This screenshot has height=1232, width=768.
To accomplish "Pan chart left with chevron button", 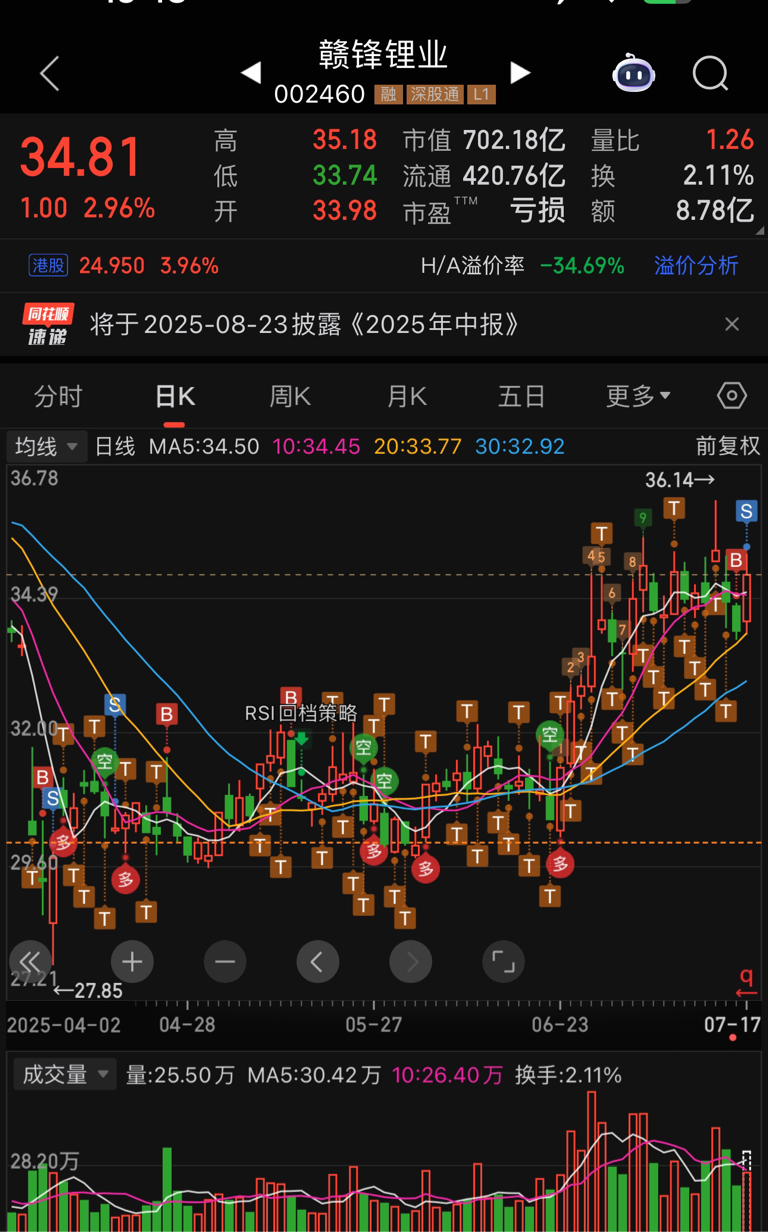I will (x=318, y=962).
